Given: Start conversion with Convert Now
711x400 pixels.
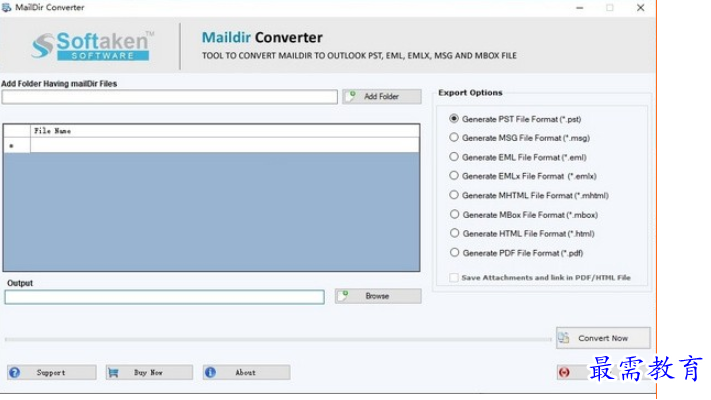Looking at the screenshot, I should [603, 338].
